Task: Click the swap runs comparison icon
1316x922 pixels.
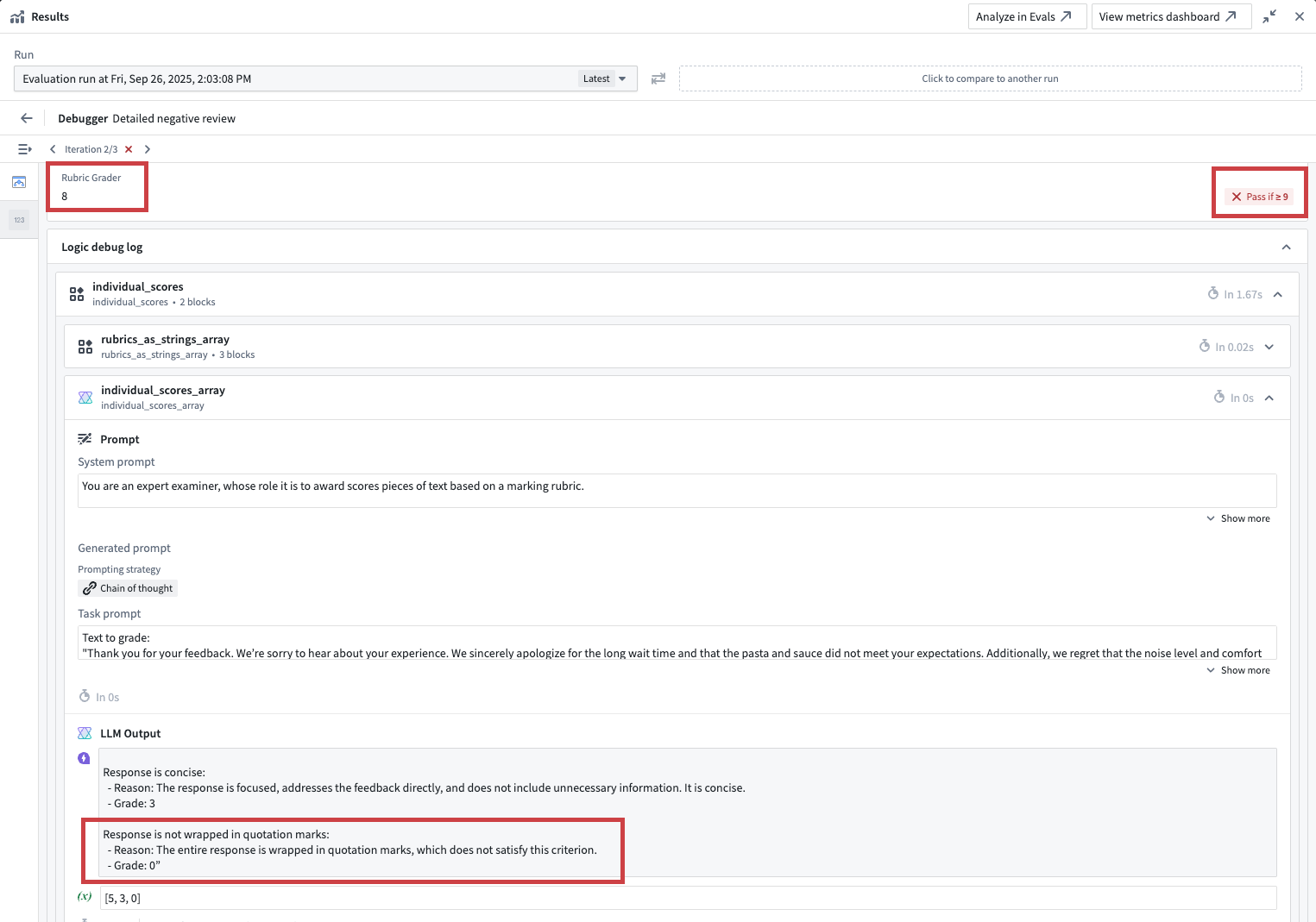Action: [x=658, y=78]
